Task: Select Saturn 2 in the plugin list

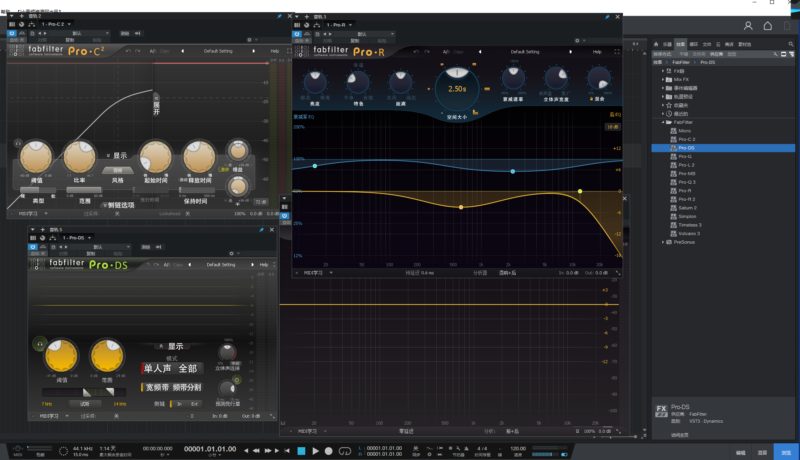Action: 687,207
